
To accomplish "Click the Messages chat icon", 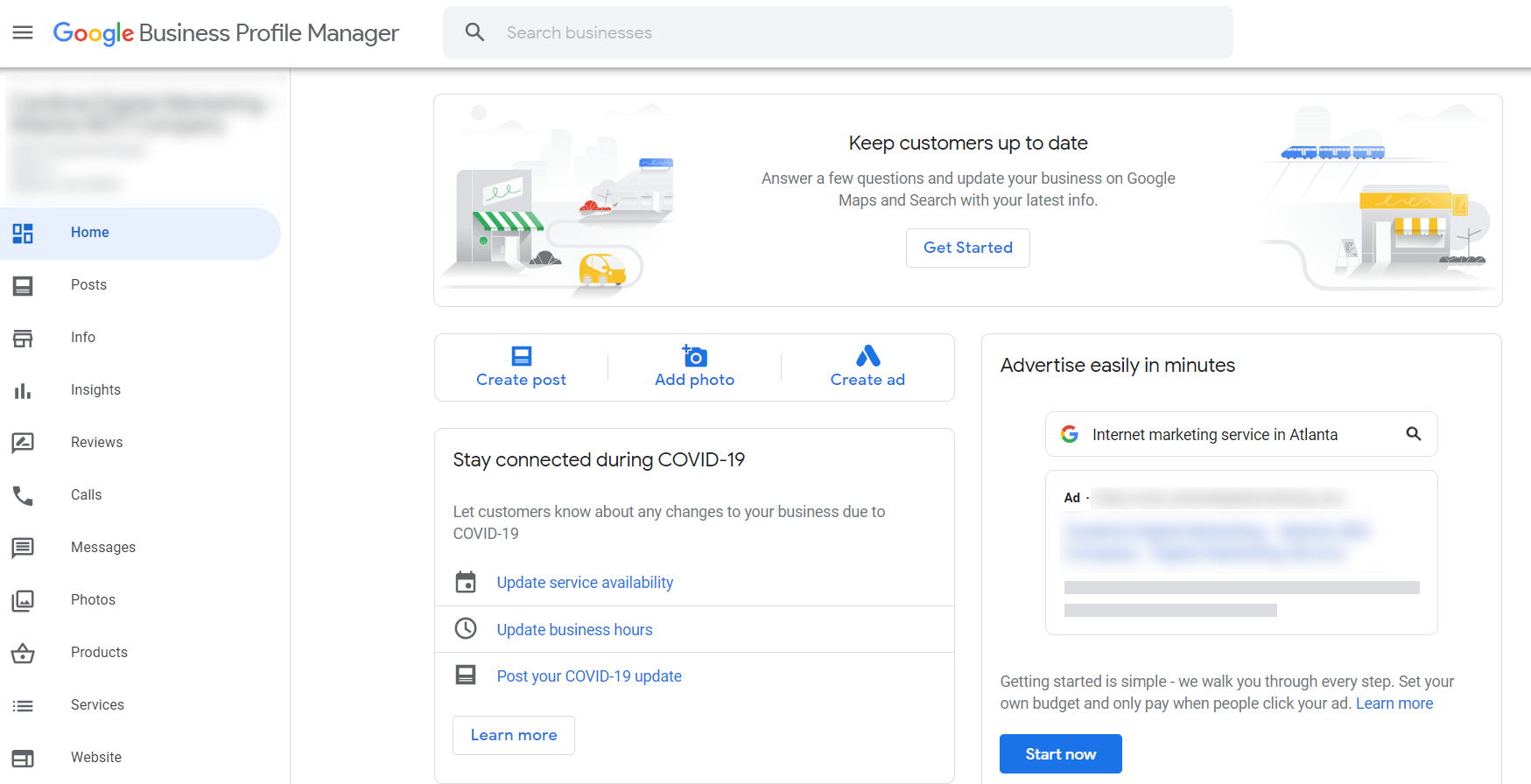I will [x=23, y=548].
